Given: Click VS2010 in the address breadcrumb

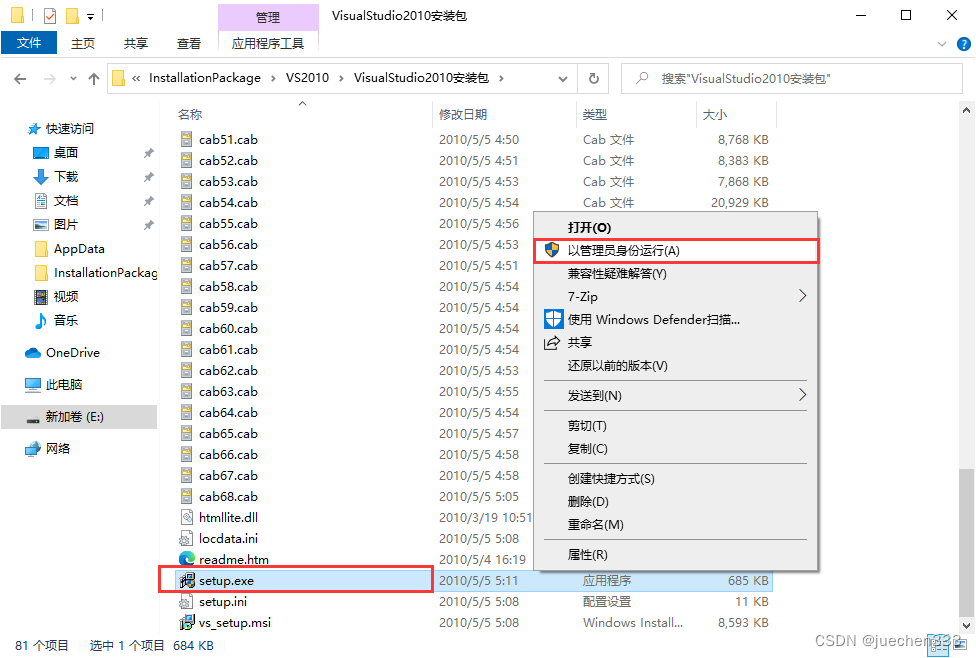Looking at the screenshot, I should [307, 78].
